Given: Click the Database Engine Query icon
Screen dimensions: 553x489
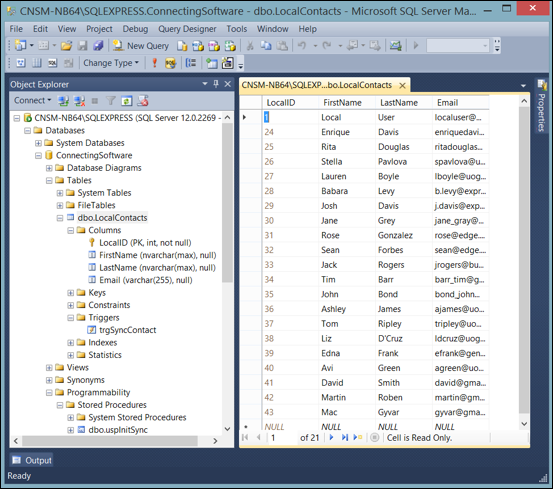Looking at the screenshot, I should (x=182, y=46).
